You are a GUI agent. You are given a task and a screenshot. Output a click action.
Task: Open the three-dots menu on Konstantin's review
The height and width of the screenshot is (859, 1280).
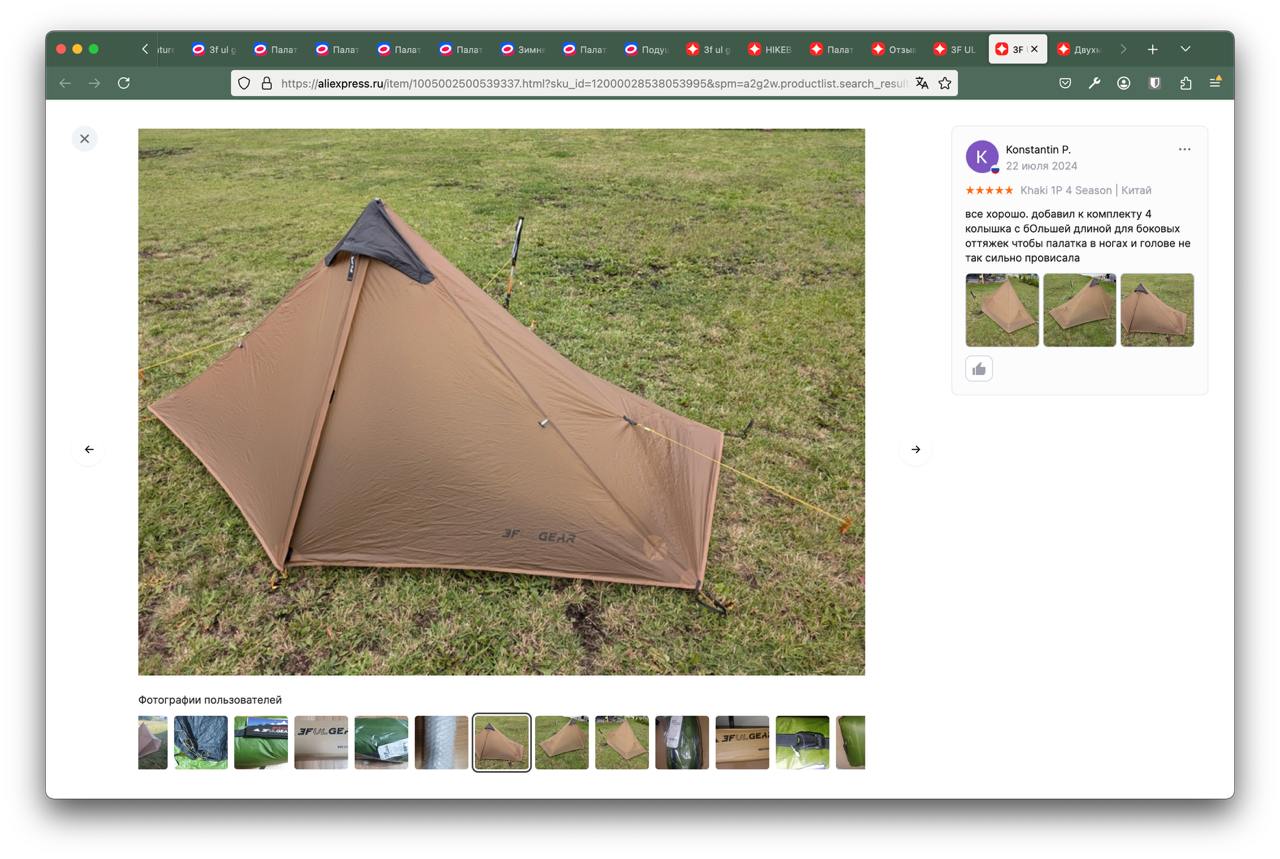1184,150
